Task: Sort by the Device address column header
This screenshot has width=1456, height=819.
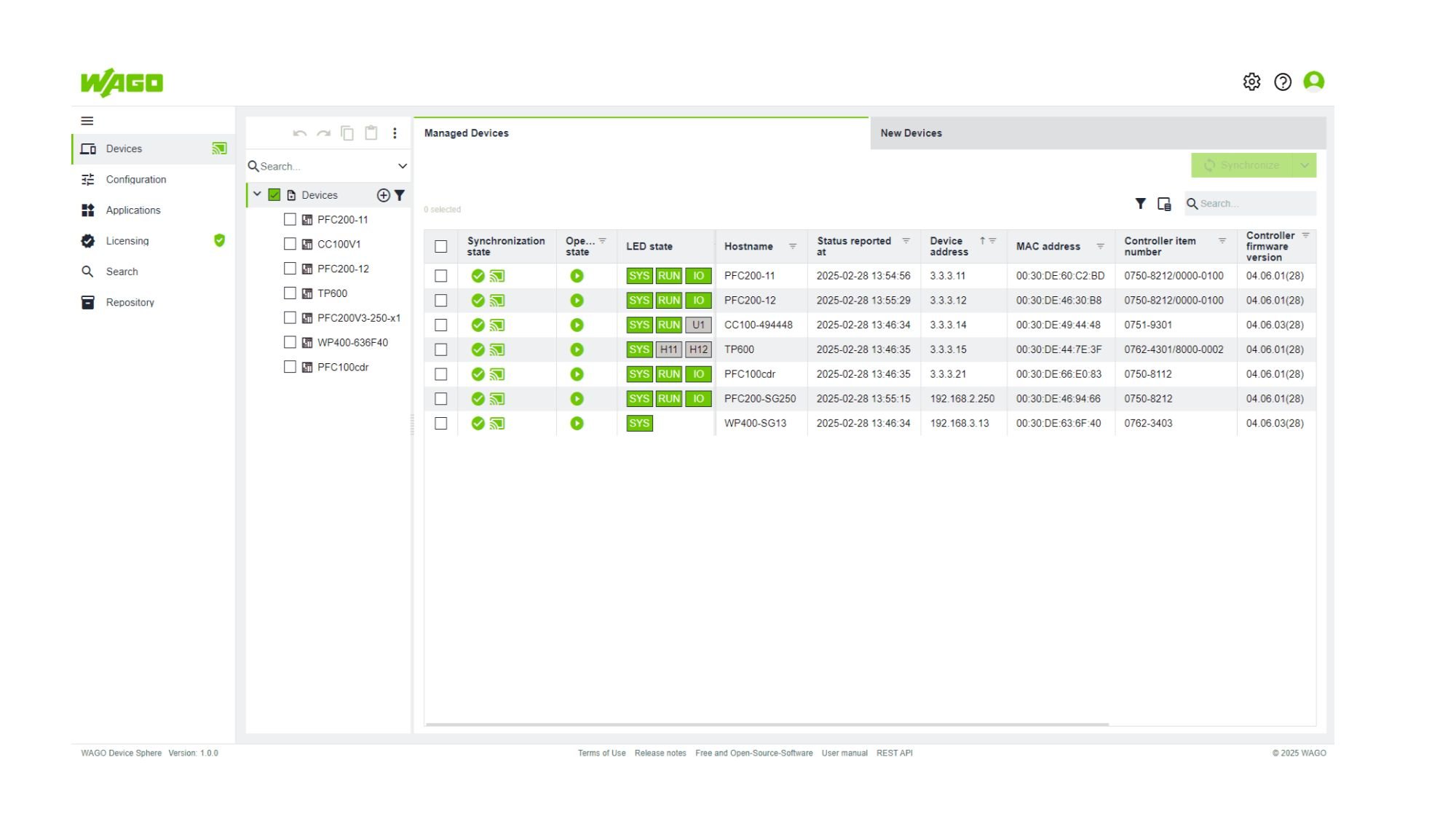Action: [x=949, y=247]
